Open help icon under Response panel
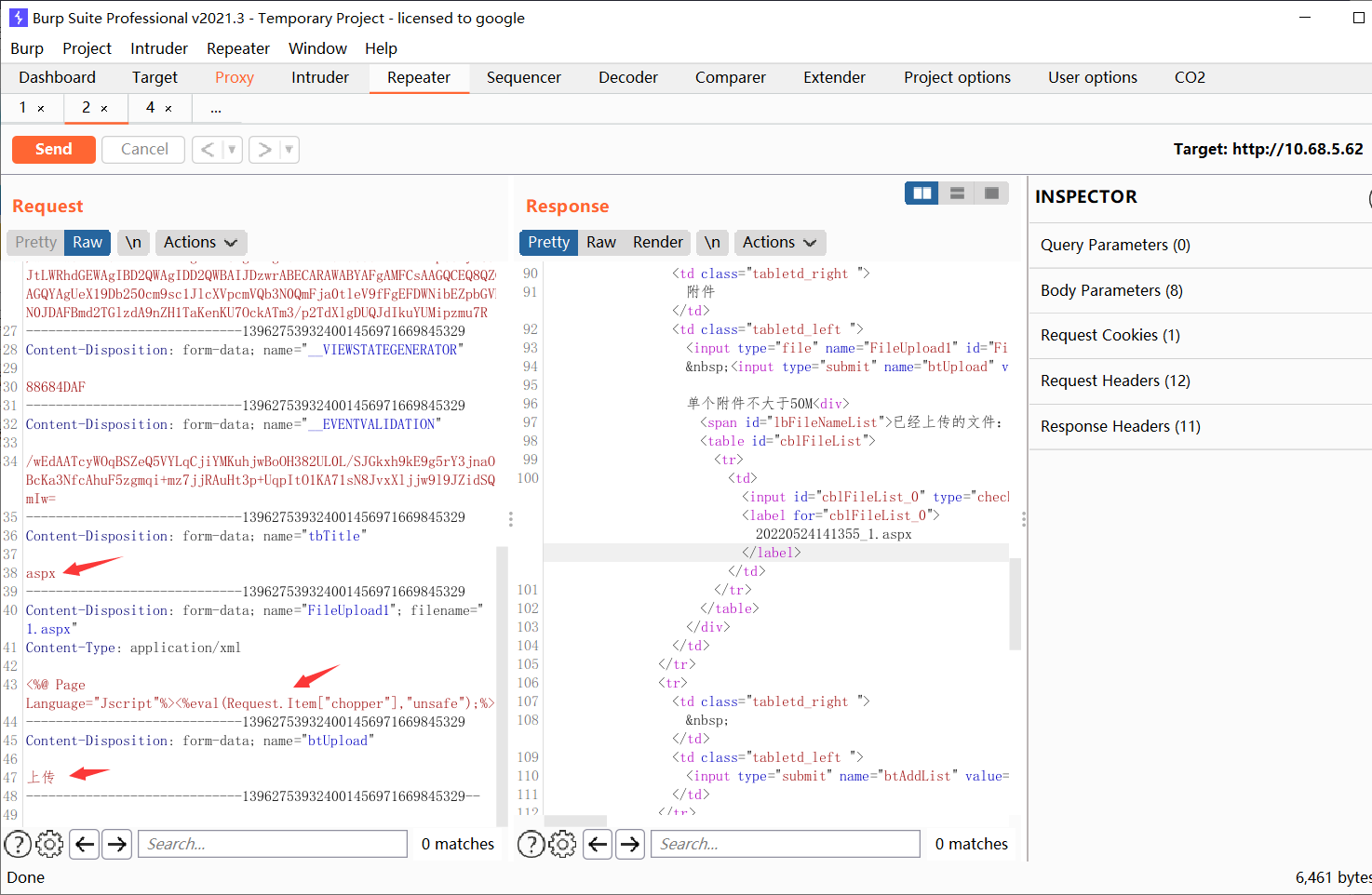 [531, 844]
